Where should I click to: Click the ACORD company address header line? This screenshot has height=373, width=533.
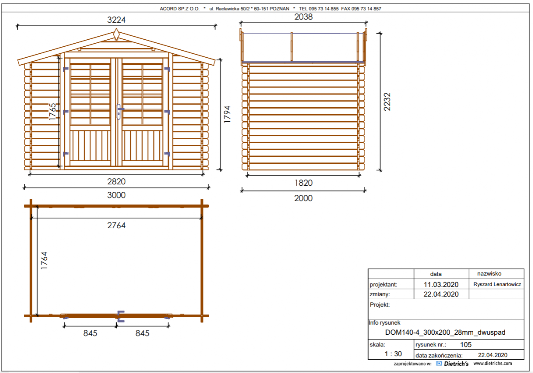point(270,9)
